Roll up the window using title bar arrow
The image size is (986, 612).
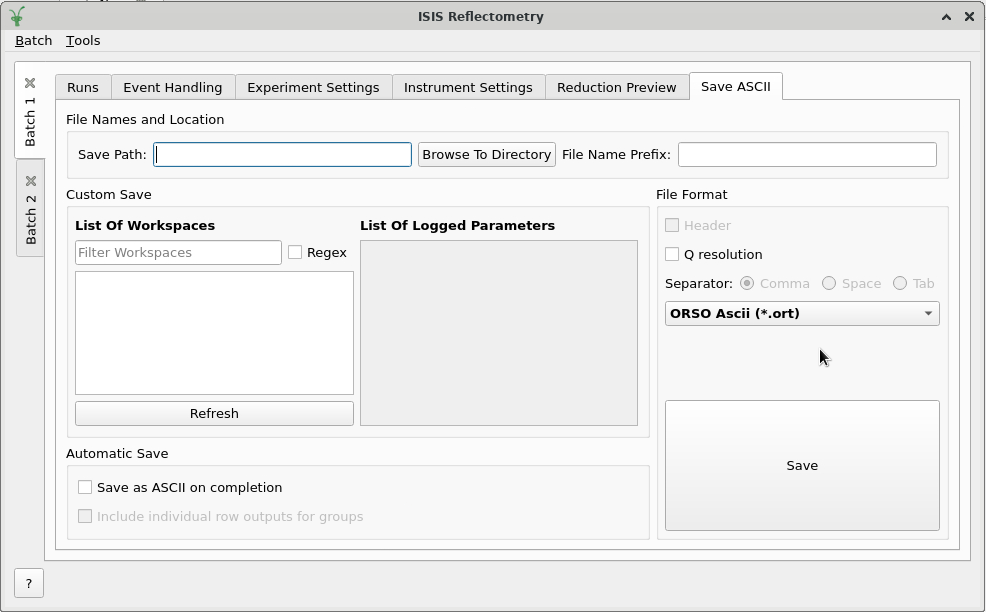coord(946,16)
